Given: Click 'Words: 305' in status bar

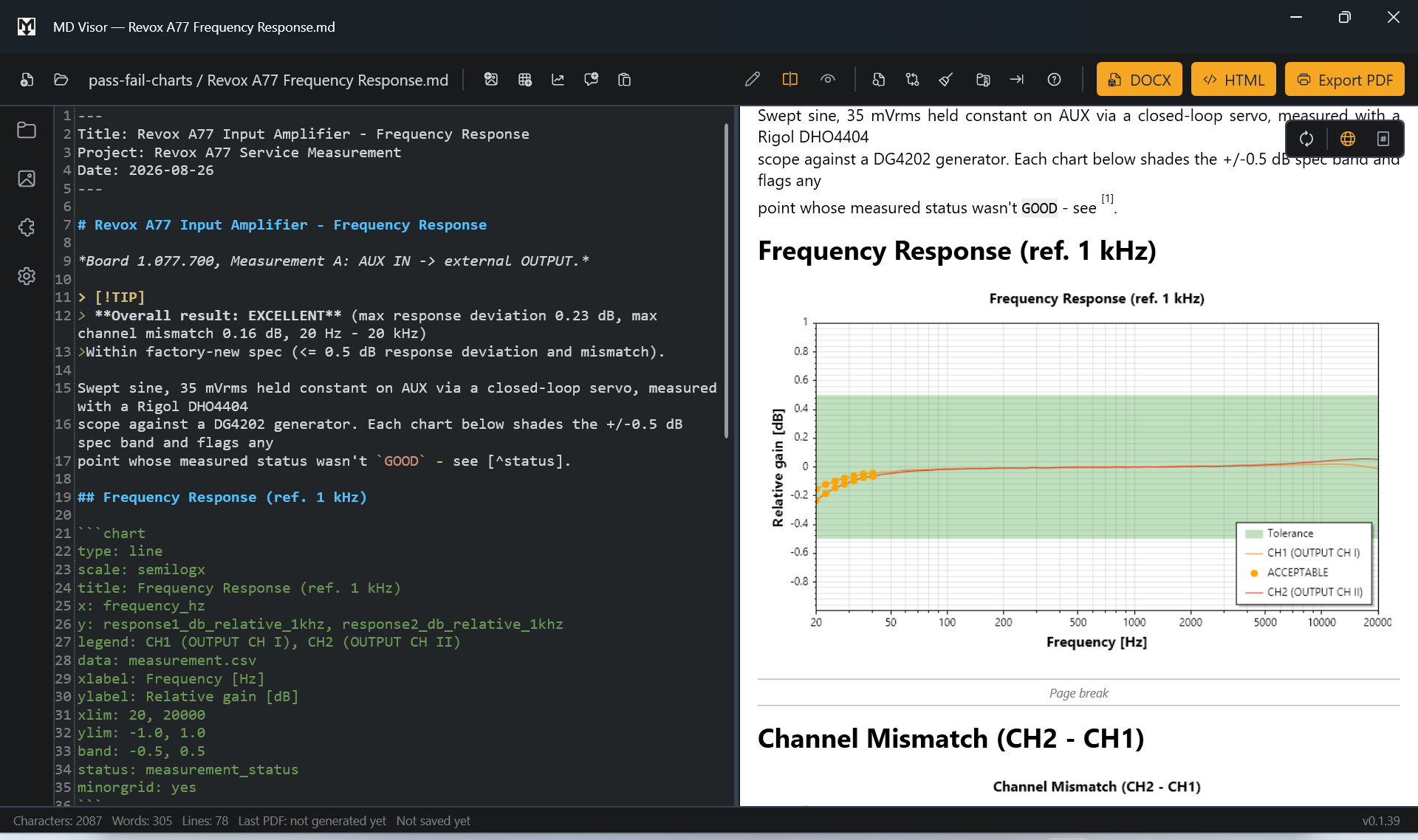Looking at the screenshot, I should (x=142, y=821).
